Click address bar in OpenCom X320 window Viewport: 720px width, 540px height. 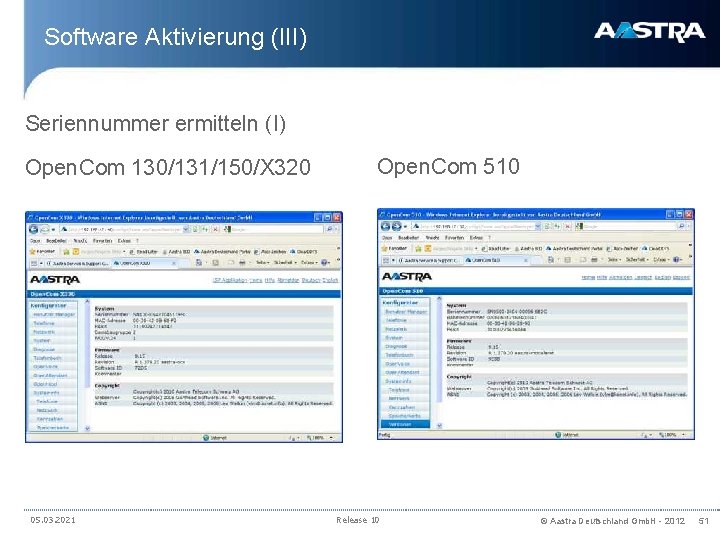pos(122,230)
